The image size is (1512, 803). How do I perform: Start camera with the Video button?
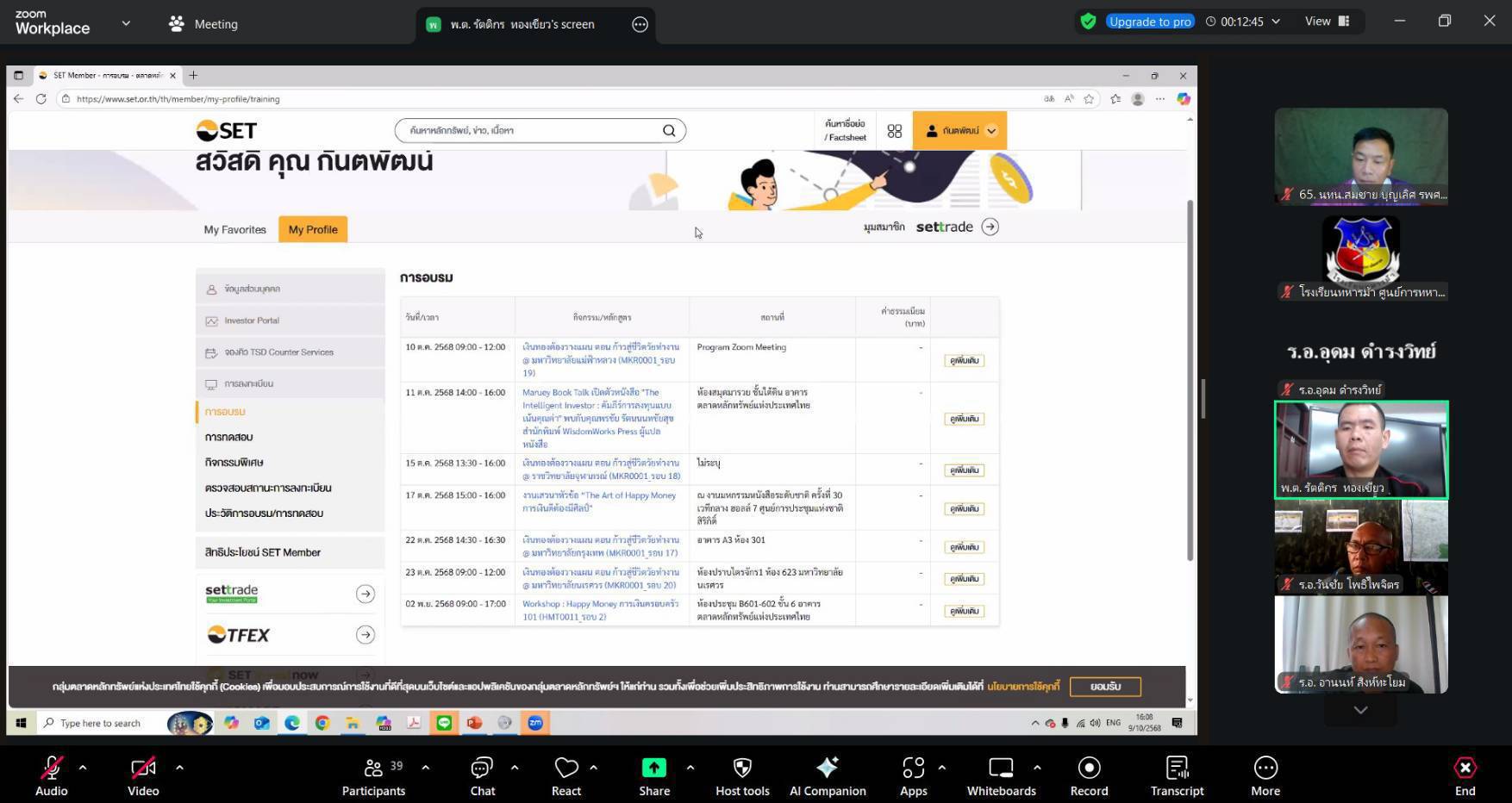[143, 768]
